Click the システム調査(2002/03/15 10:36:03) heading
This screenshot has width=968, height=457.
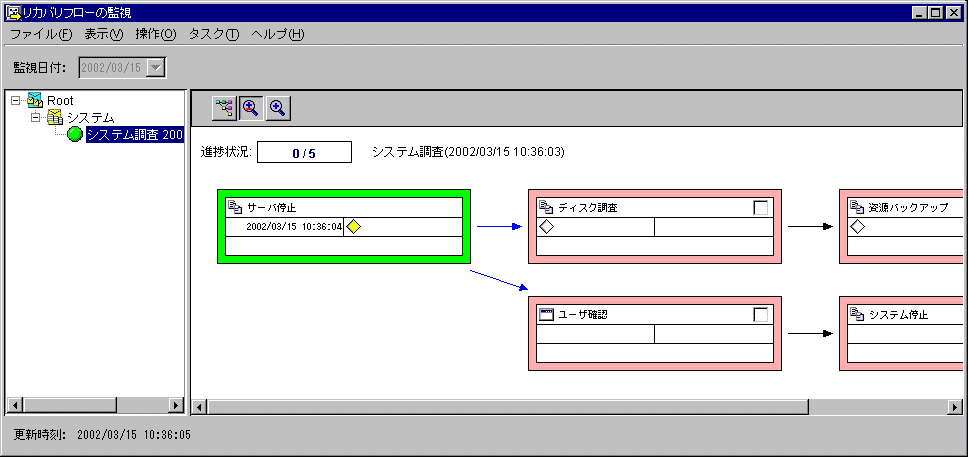pos(469,153)
